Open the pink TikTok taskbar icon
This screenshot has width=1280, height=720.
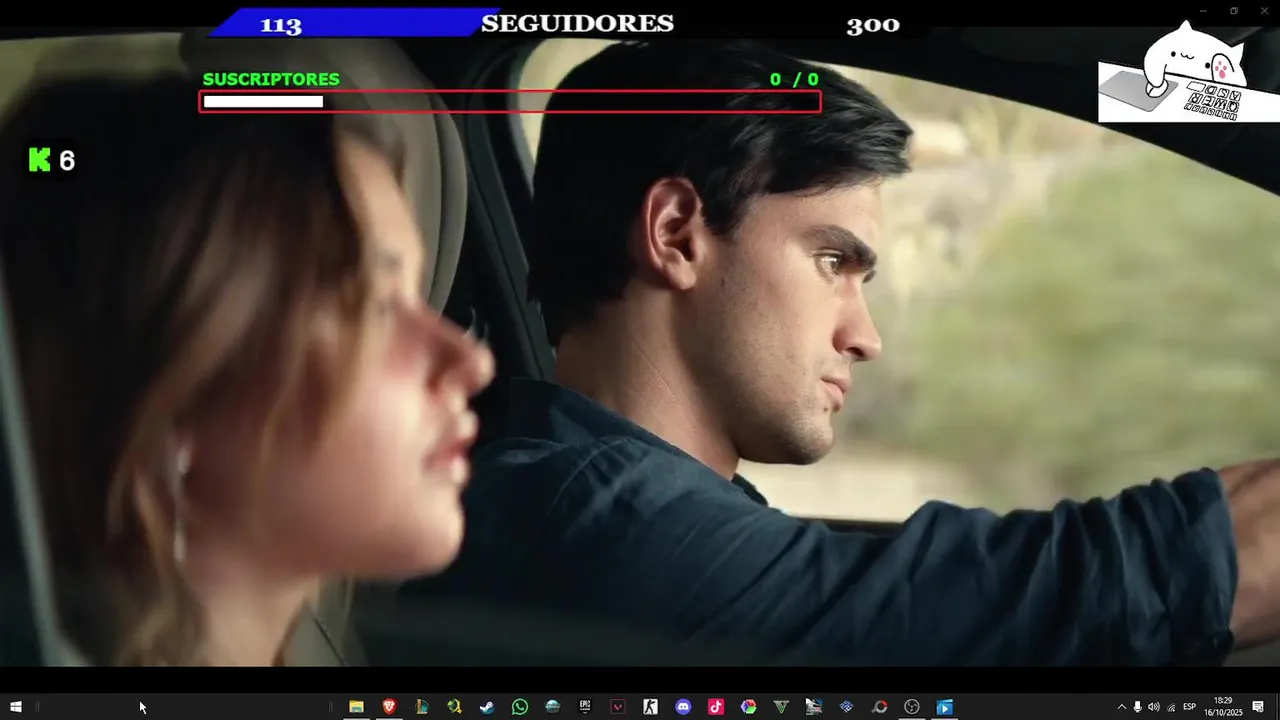[x=716, y=707]
